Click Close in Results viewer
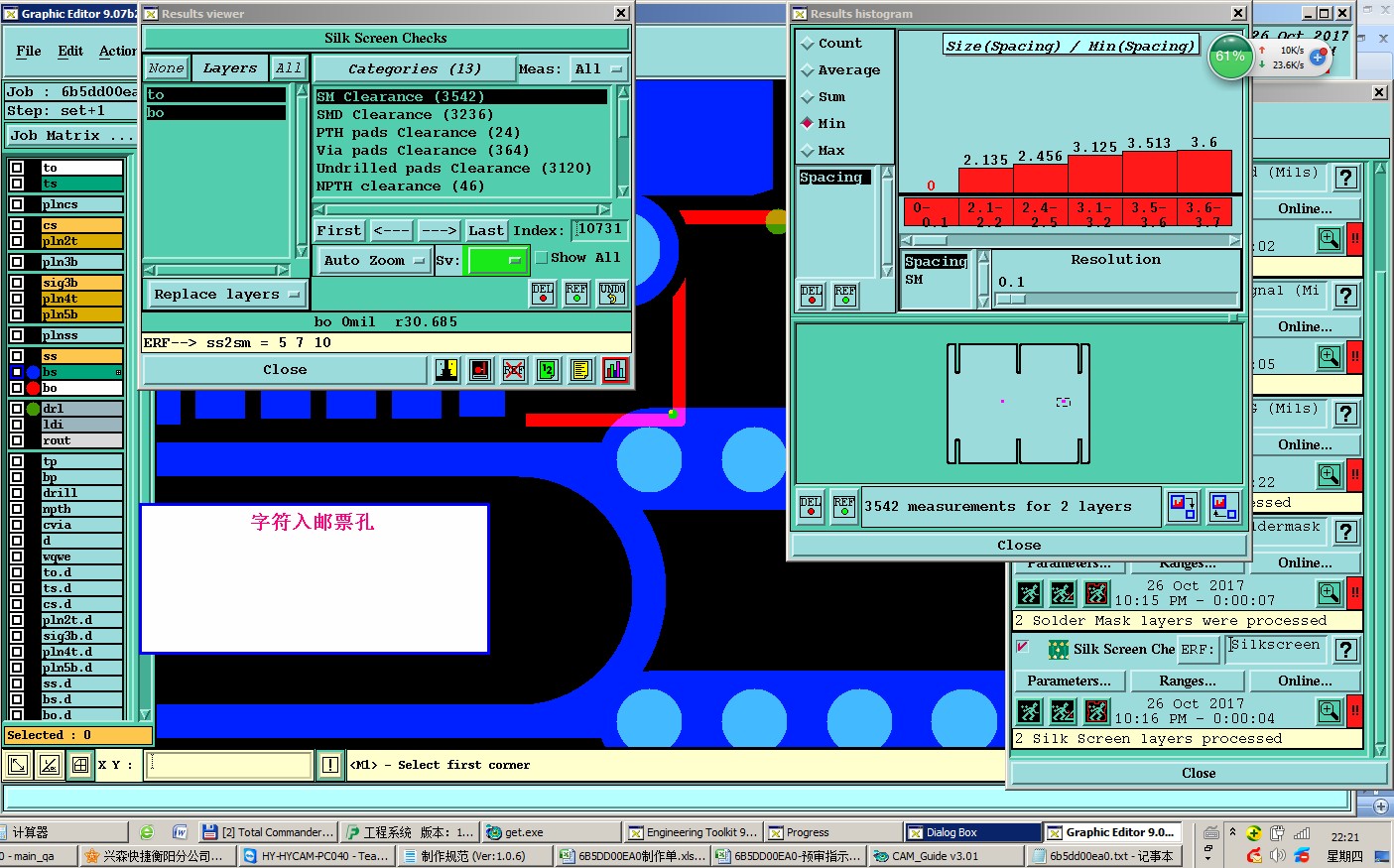Image resolution: width=1394 pixels, height=868 pixels. click(x=286, y=370)
